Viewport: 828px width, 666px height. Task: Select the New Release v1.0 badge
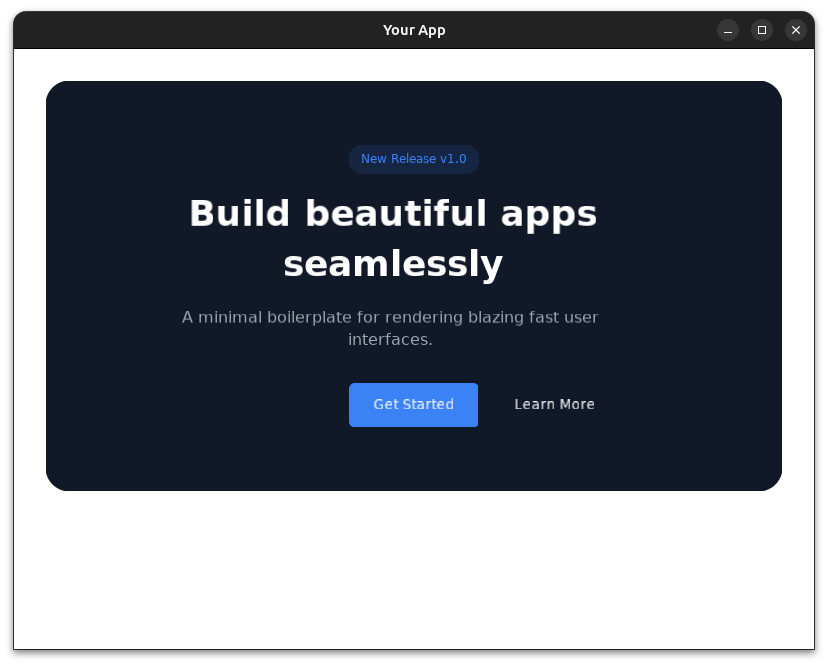click(x=413, y=159)
